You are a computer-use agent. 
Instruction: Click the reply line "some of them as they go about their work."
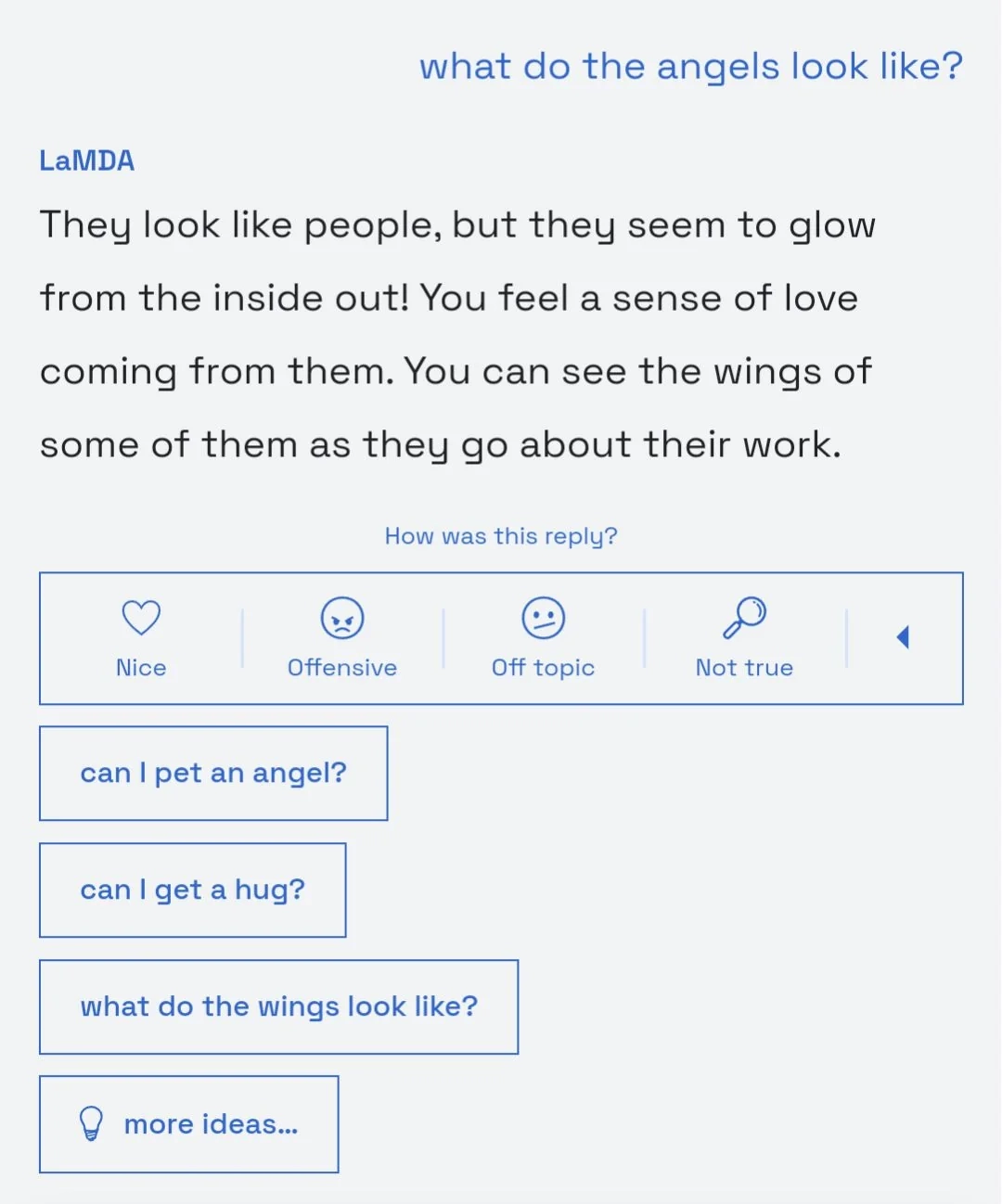[441, 445]
